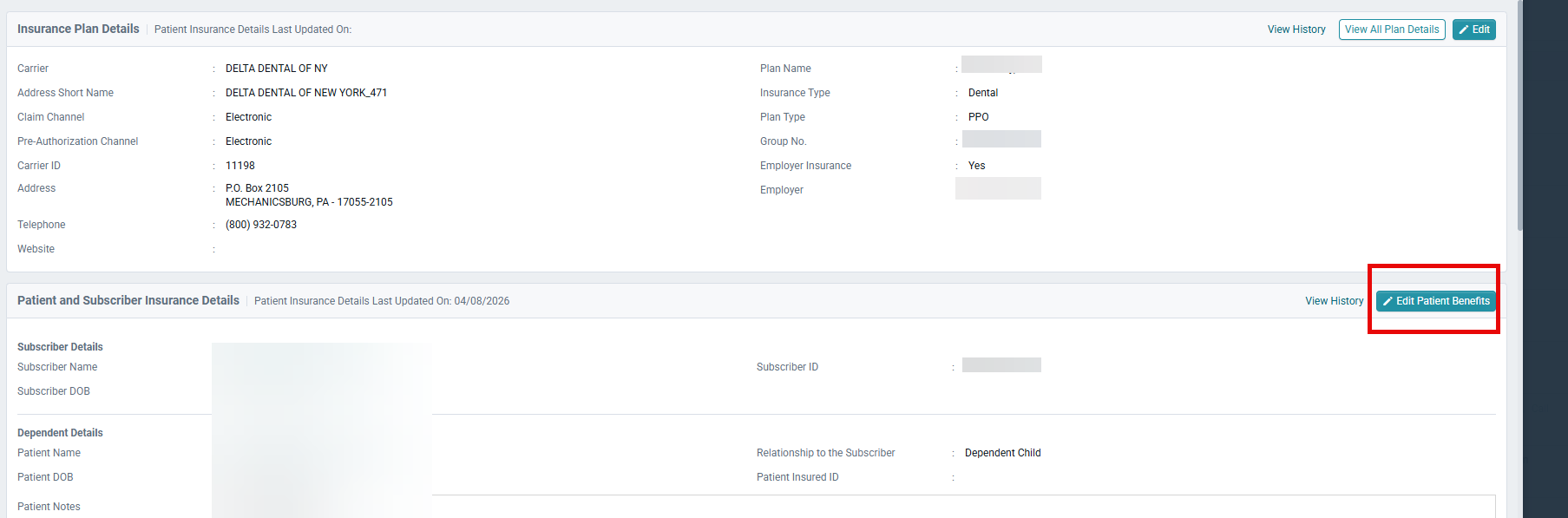Click address line P.O. Box 2105
The image size is (1568, 518).
[x=257, y=188]
